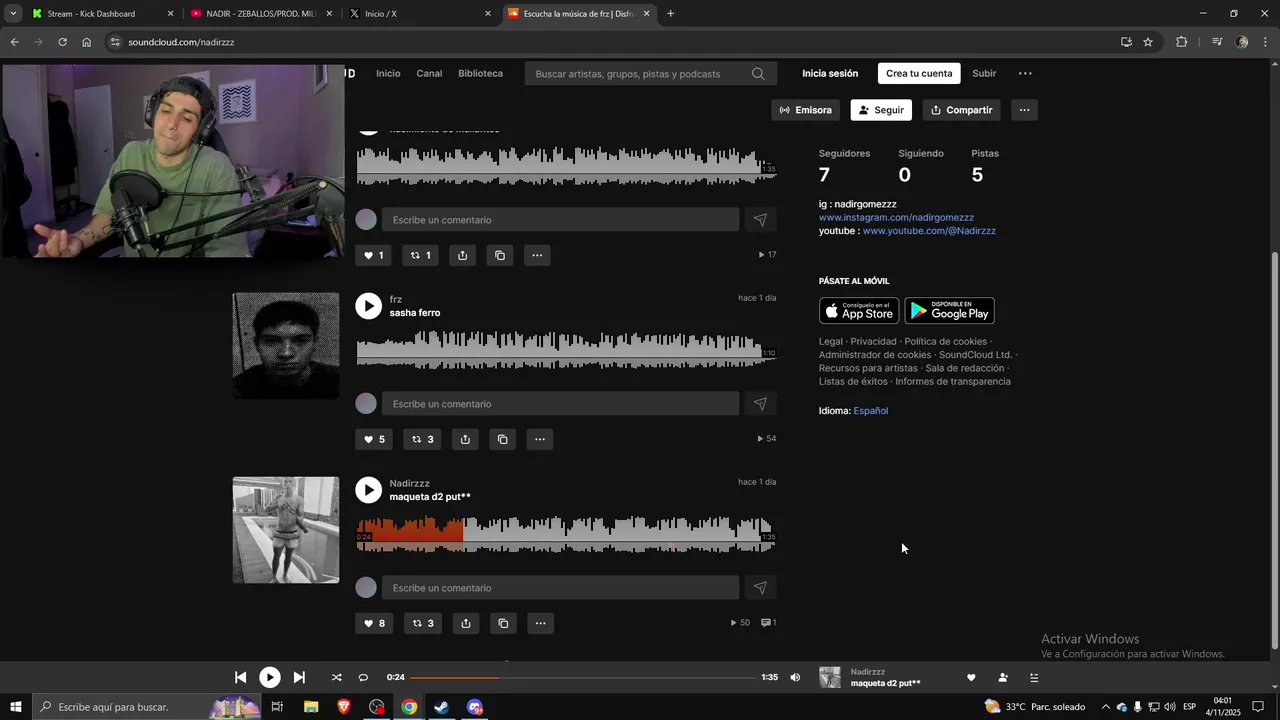Open the Chrome extensions puzzle icon
Image resolution: width=1280 pixels, height=720 pixels.
coord(1182,42)
